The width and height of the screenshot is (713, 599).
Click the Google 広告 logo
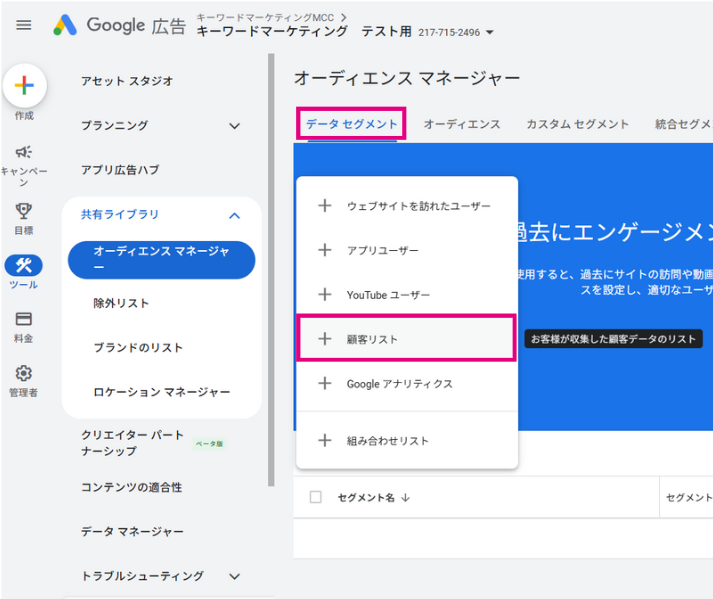click(120, 26)
